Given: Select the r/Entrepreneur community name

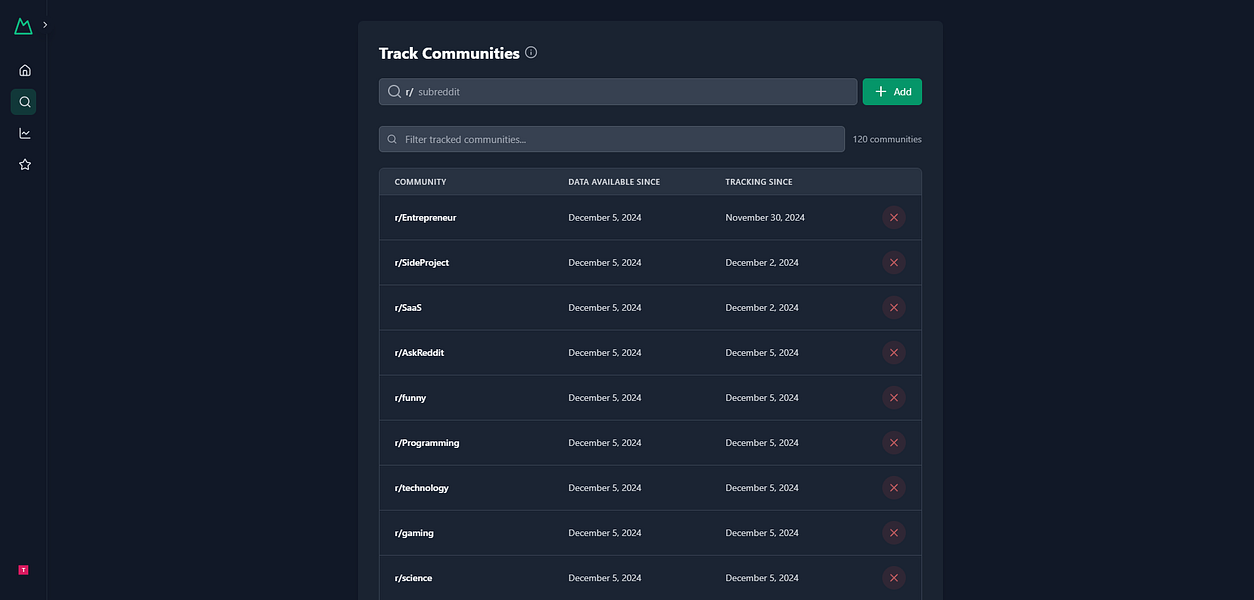Looking at the screenshot, I should 425,217.
